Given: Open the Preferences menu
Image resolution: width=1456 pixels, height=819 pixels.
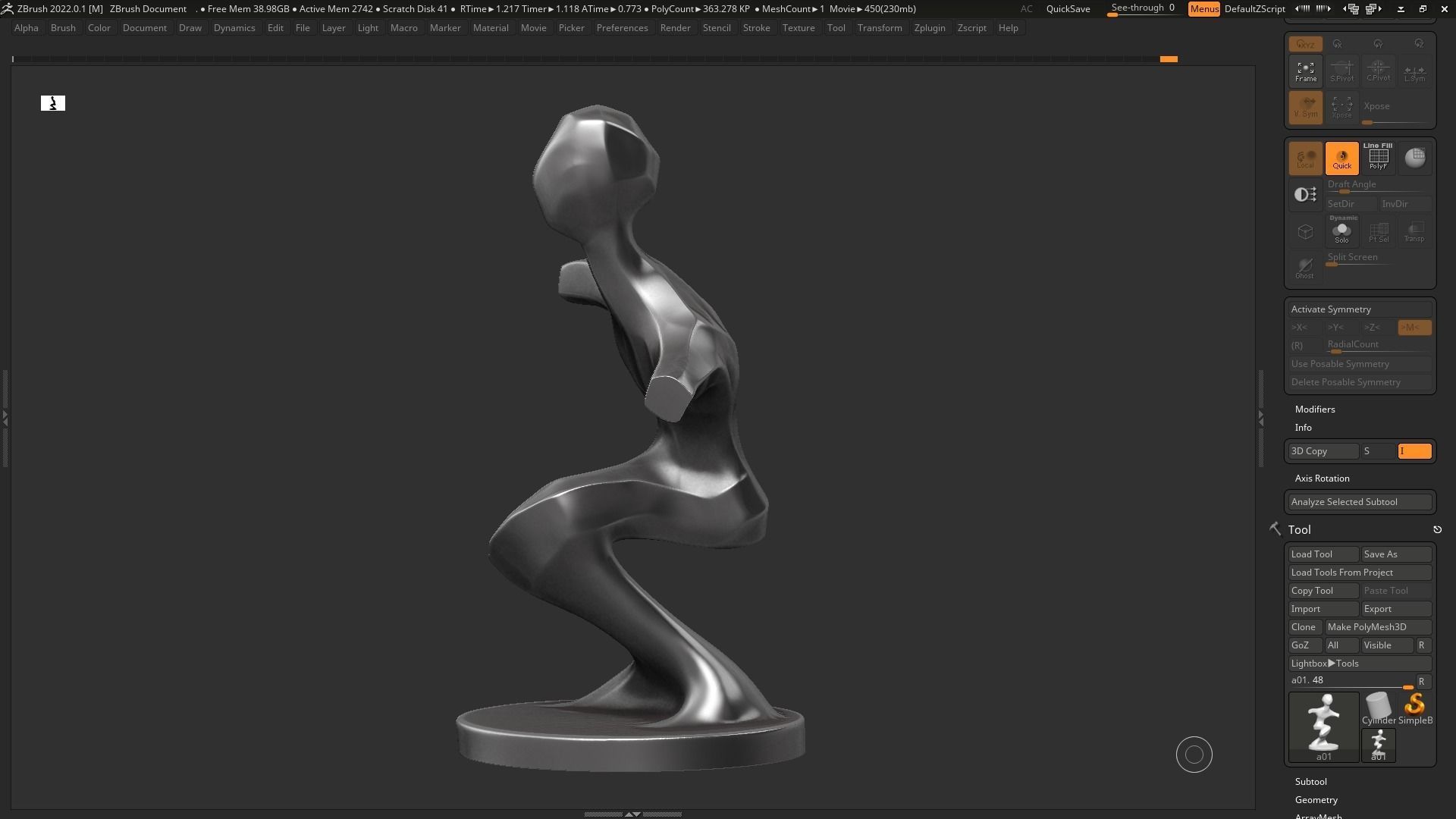Looking at the screenshot, I should coord(622,28).
